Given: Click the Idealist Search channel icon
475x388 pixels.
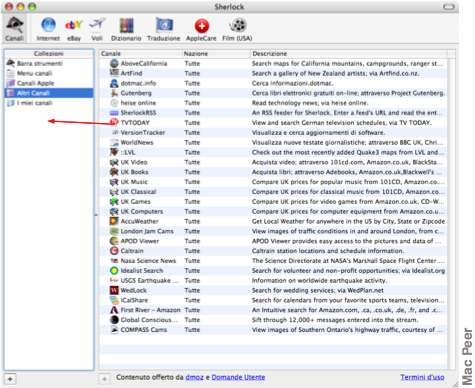Looking at the screenshot, I should coord(114,271).
